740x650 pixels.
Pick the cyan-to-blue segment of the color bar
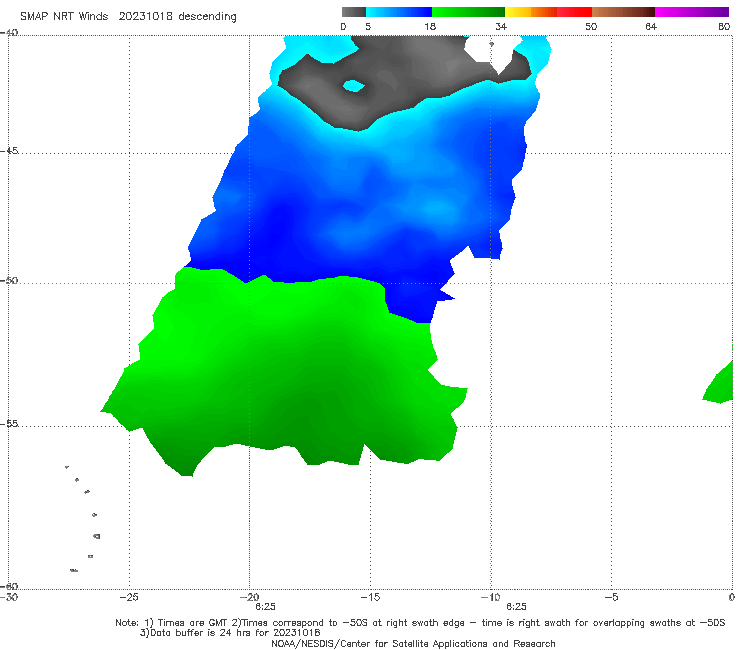[399, 12]
